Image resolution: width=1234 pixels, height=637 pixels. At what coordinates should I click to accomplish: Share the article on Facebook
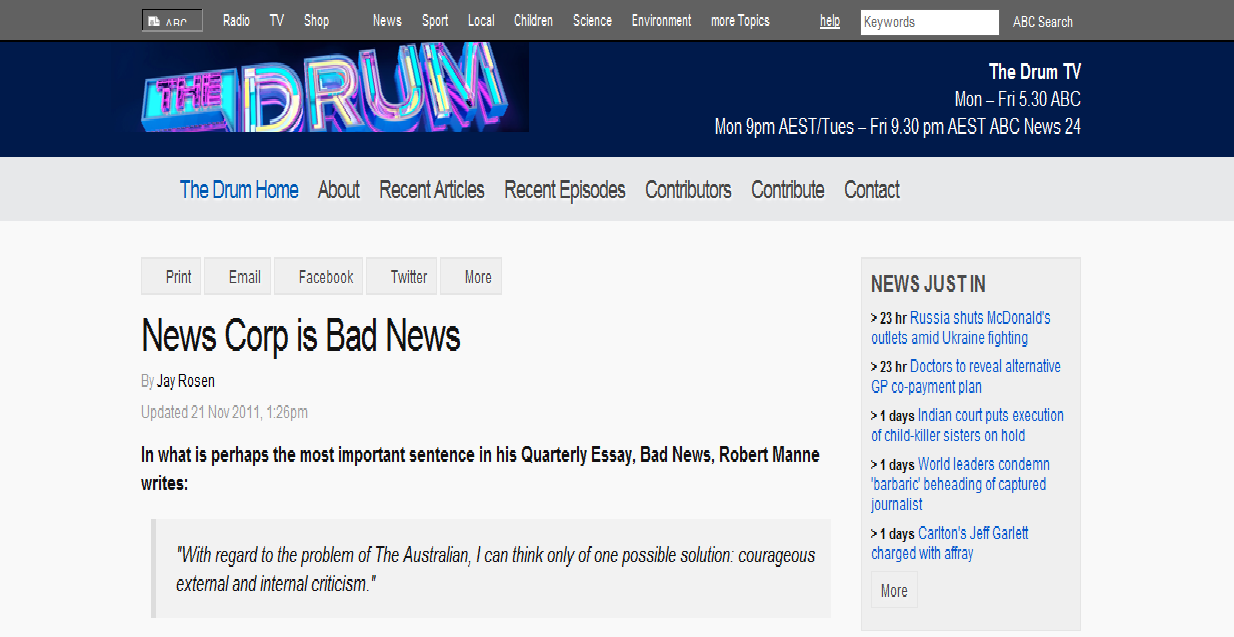pos(318,276)
